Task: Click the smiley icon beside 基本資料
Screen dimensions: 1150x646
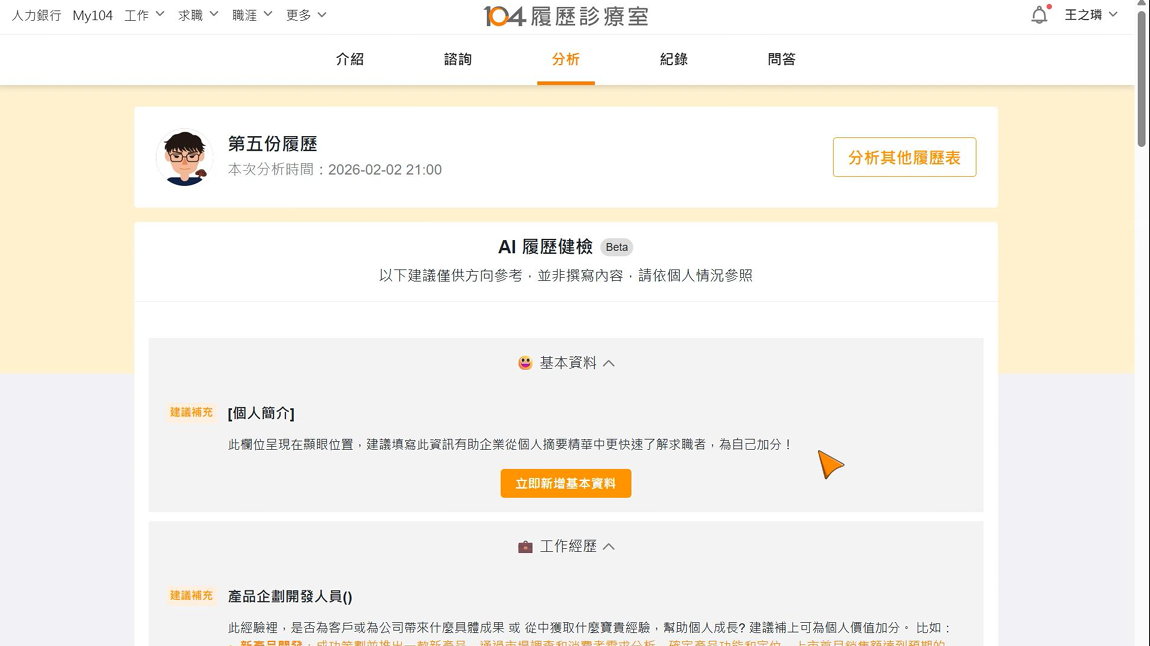Action: click(525, 363)
